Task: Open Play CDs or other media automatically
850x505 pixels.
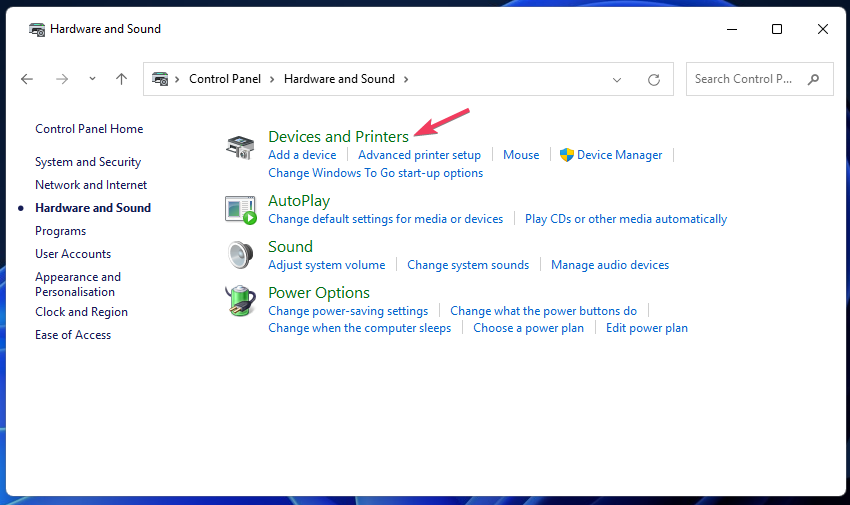Action: click(x=626, y=219)
